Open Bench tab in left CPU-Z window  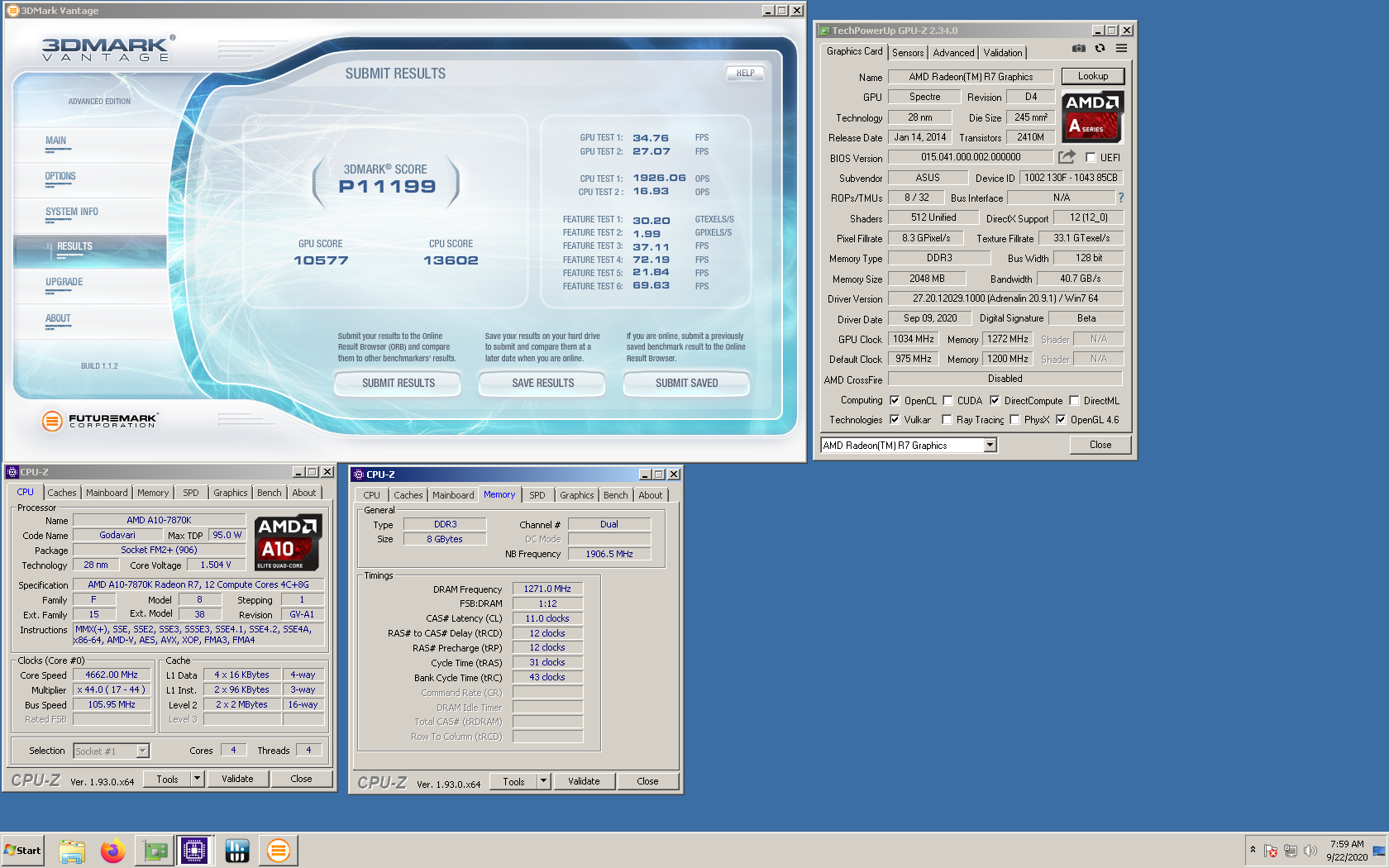270,493
